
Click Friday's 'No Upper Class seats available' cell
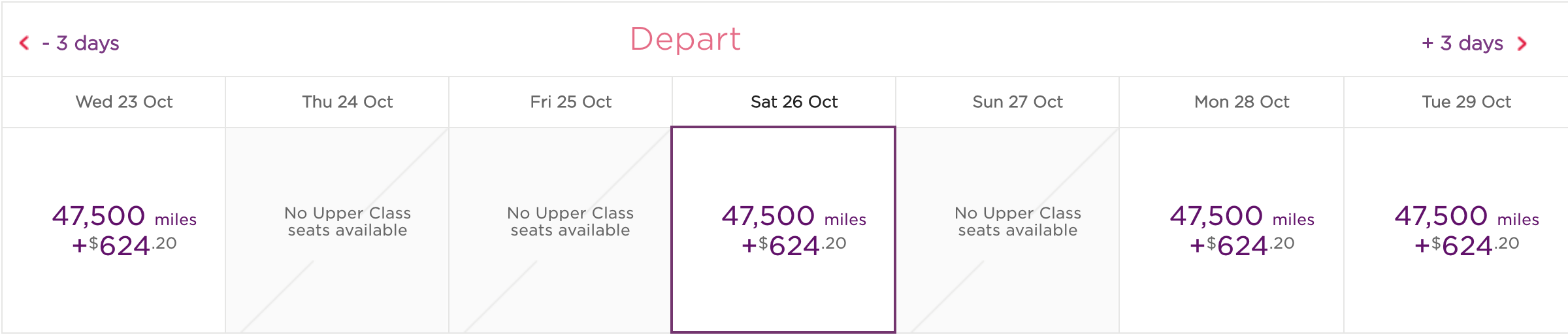[x=570, y=222]
